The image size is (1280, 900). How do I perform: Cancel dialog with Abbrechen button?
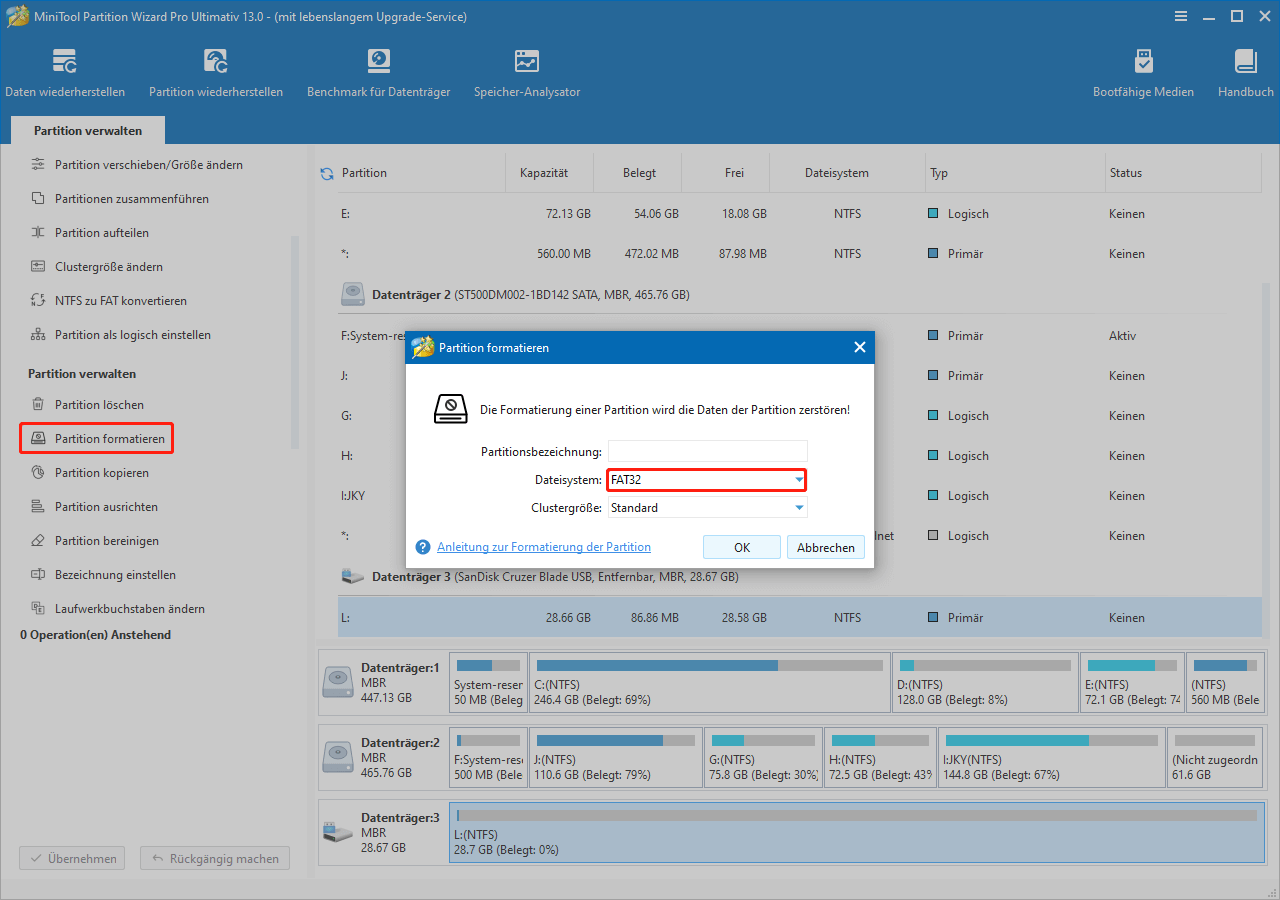(x=825, y=547)
